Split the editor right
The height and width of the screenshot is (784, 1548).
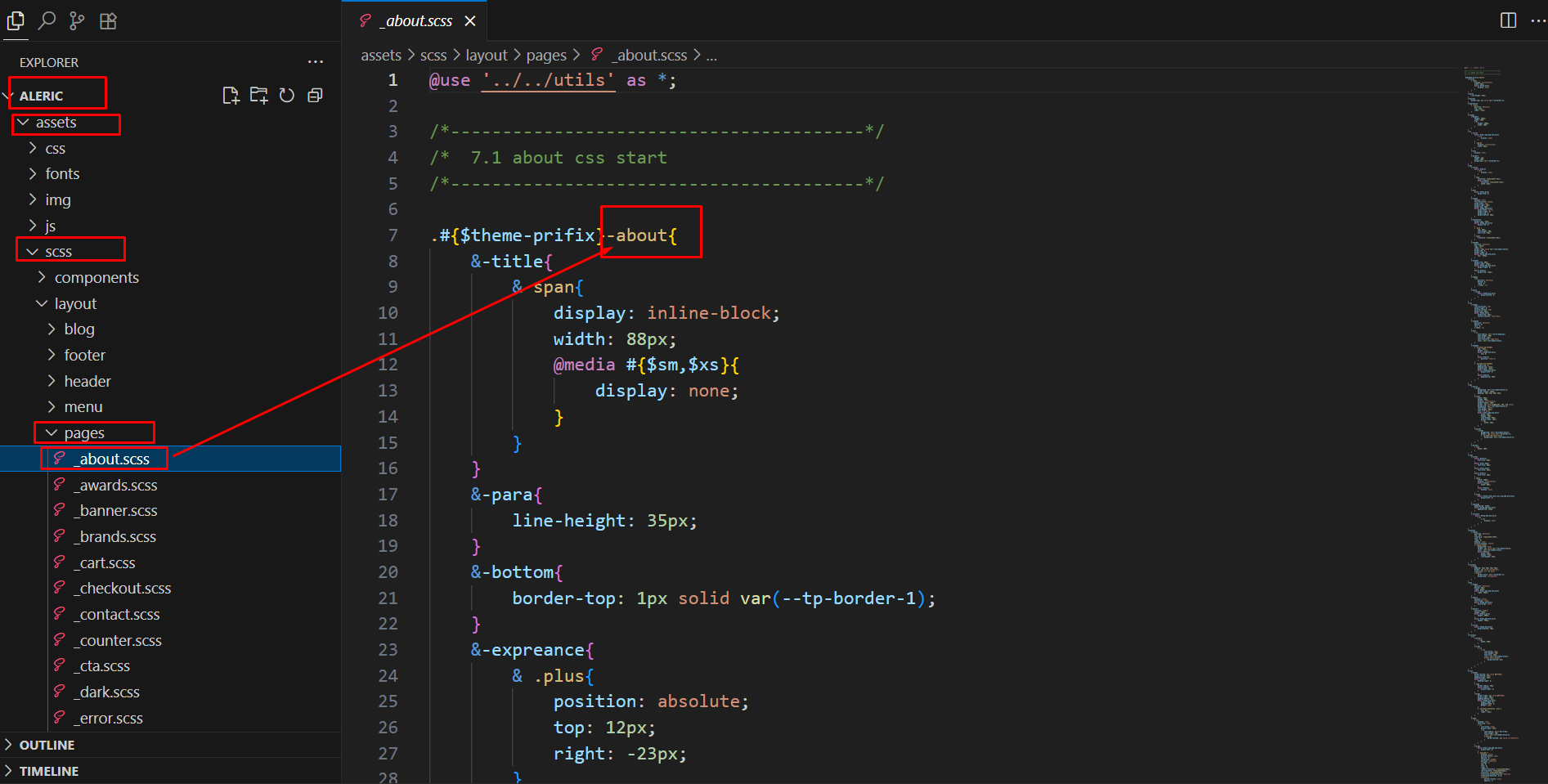pos(1509,20)
